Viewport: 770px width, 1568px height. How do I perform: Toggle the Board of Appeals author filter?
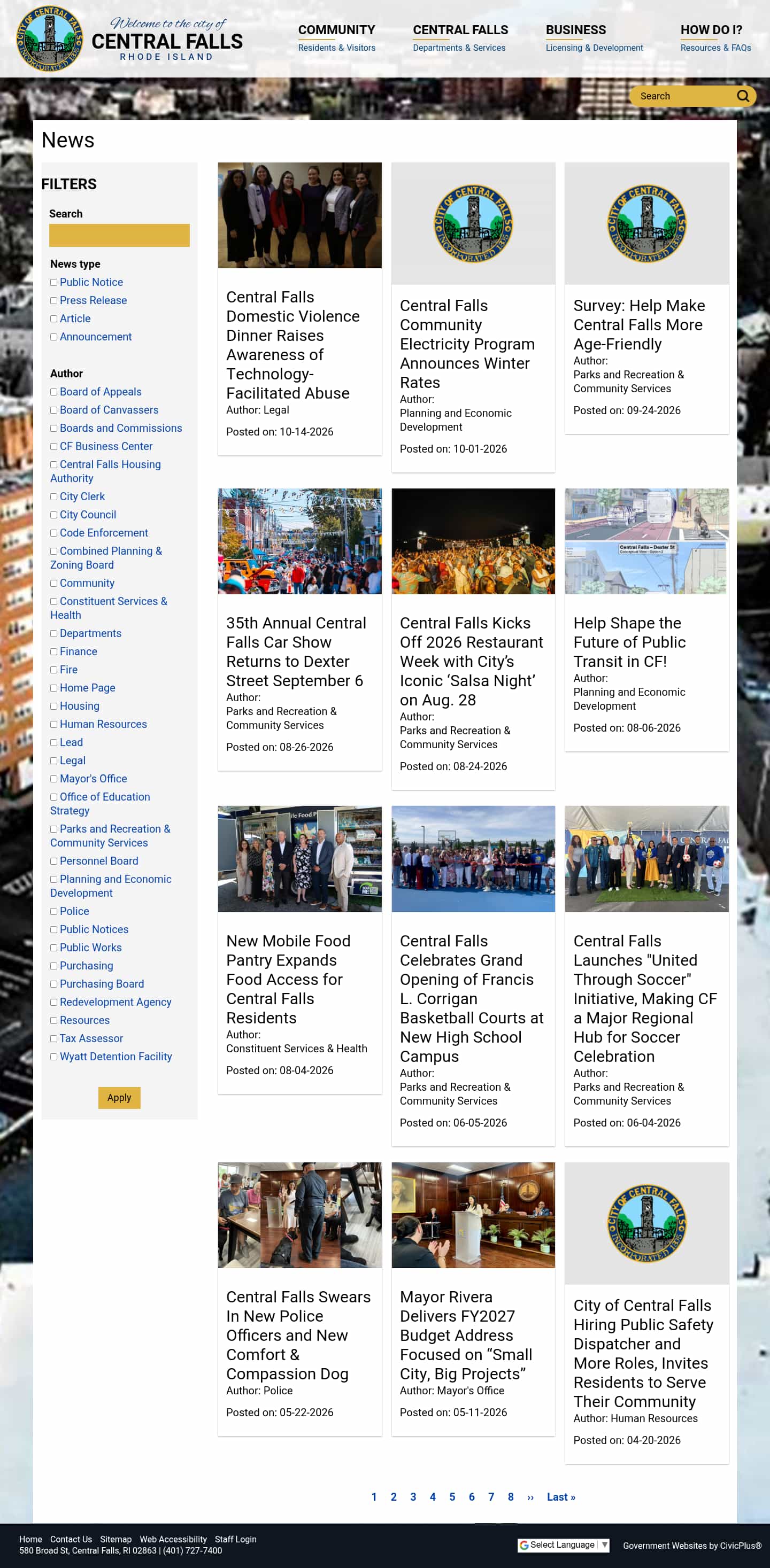(x=53, y=392)
